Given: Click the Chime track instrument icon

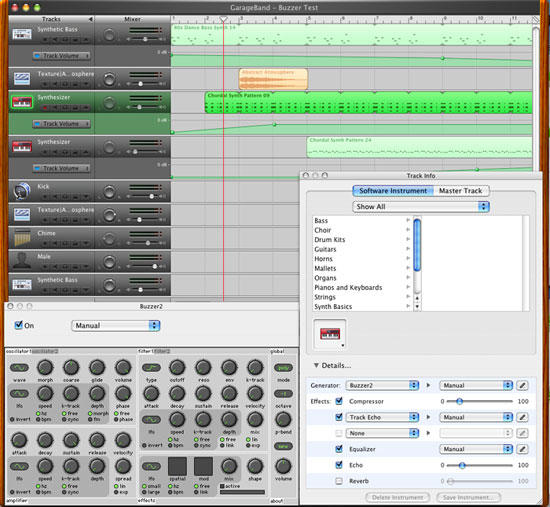Looking at the screenshot, I should tap(22, 238).
